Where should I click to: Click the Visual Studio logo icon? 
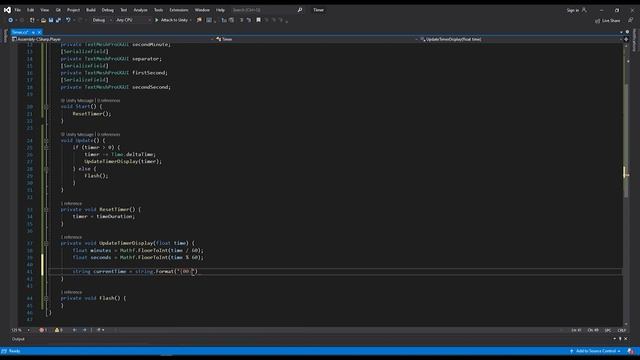pos(7,10)
